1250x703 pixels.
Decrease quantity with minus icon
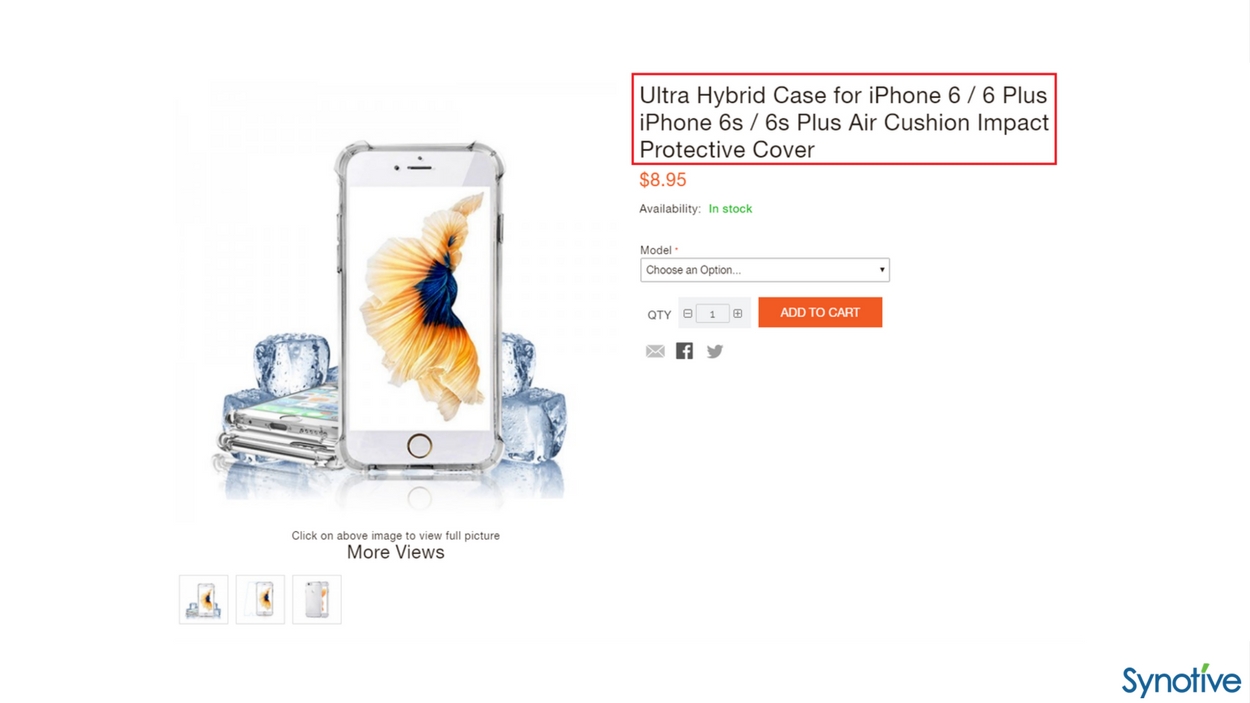click(688, 314)
